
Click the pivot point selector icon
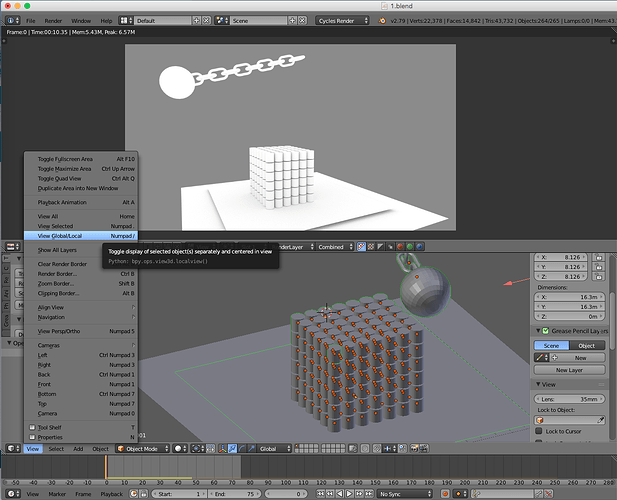pos(198,448)
